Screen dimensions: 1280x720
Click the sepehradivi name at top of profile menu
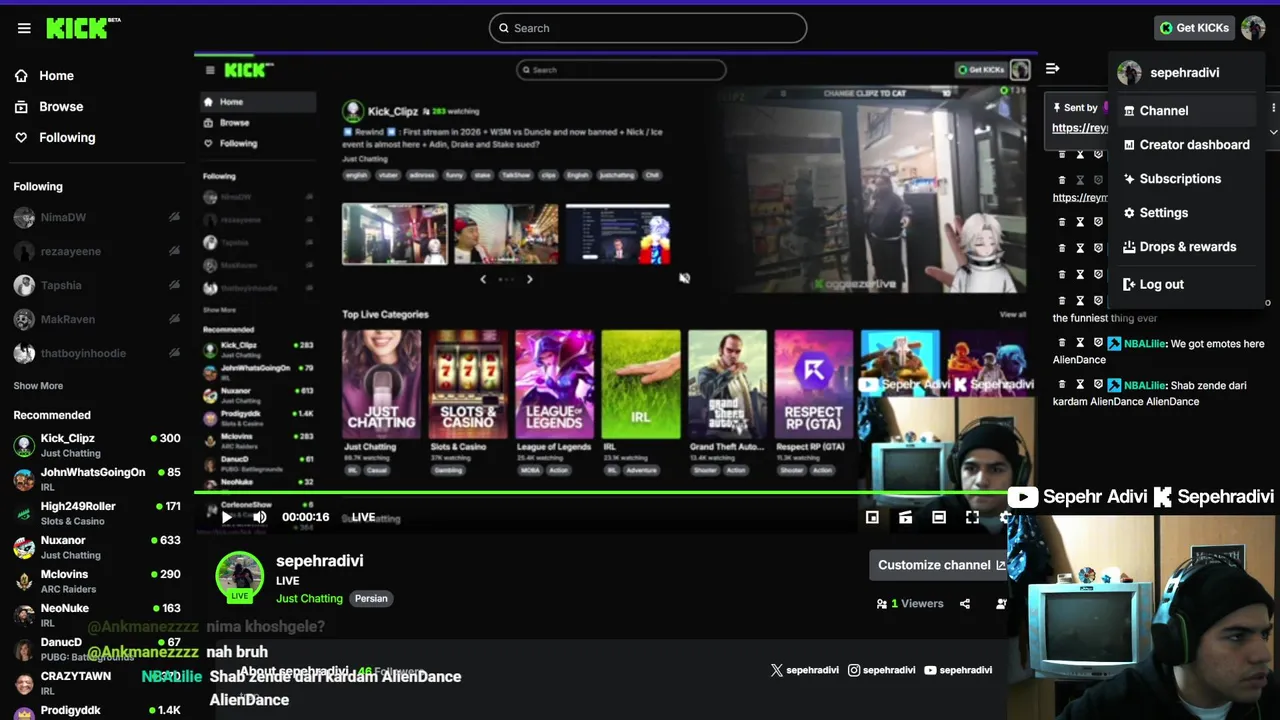point(1184,73)
